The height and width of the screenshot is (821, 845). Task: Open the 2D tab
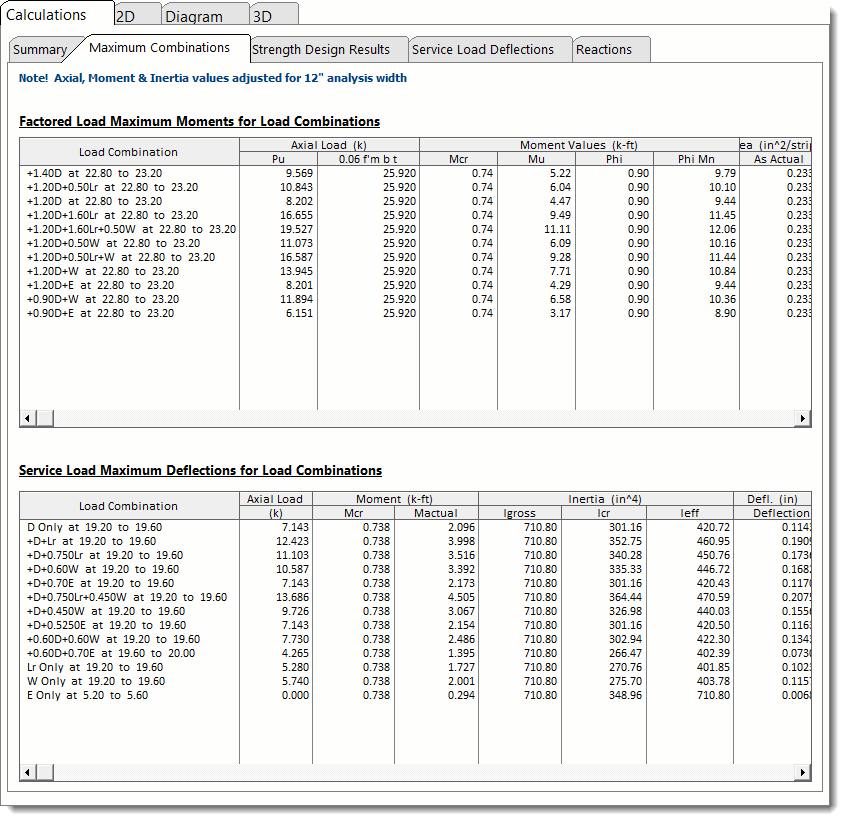pos(137,15)
